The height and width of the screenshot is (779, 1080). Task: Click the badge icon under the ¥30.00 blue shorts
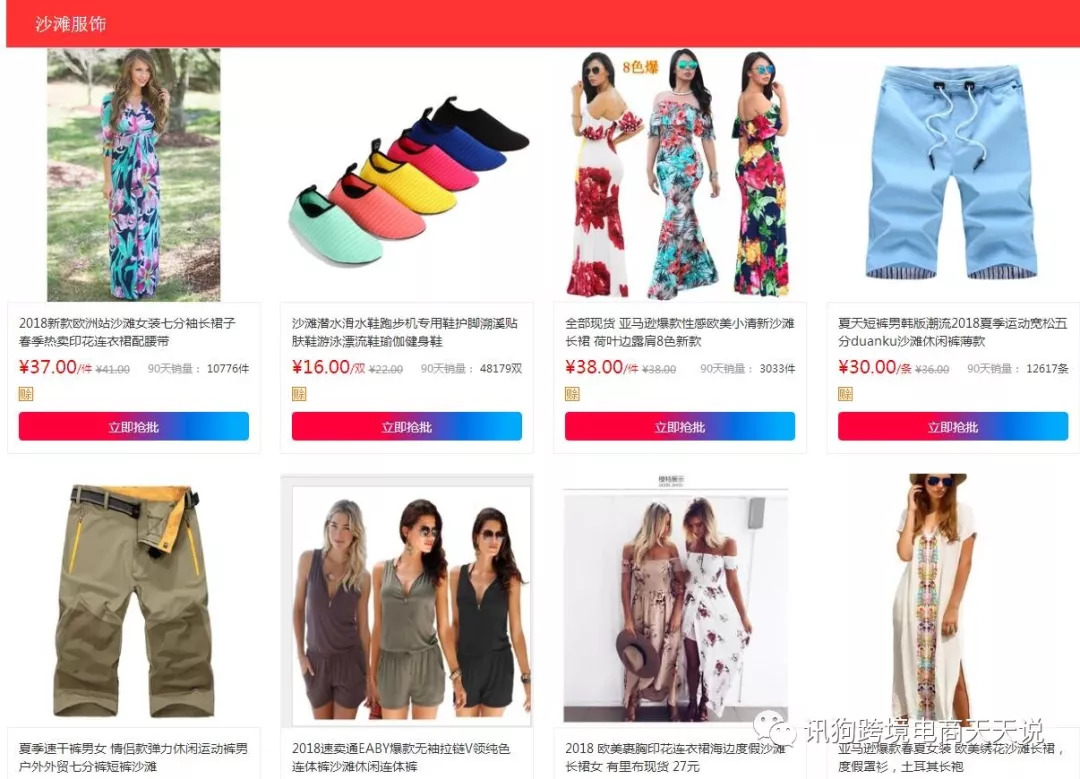coord(845,394)
